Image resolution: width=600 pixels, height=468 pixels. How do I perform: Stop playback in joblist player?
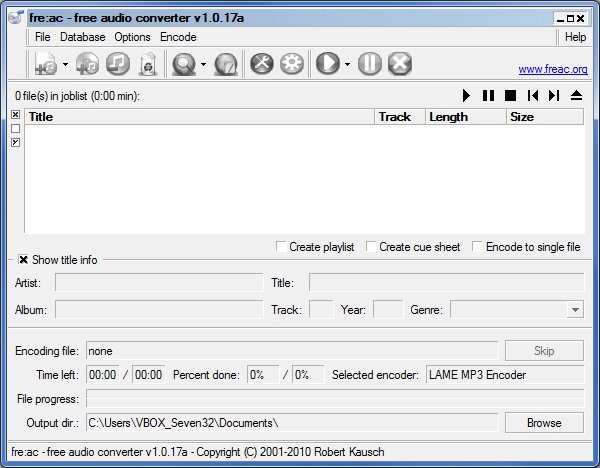click(510, 95)
